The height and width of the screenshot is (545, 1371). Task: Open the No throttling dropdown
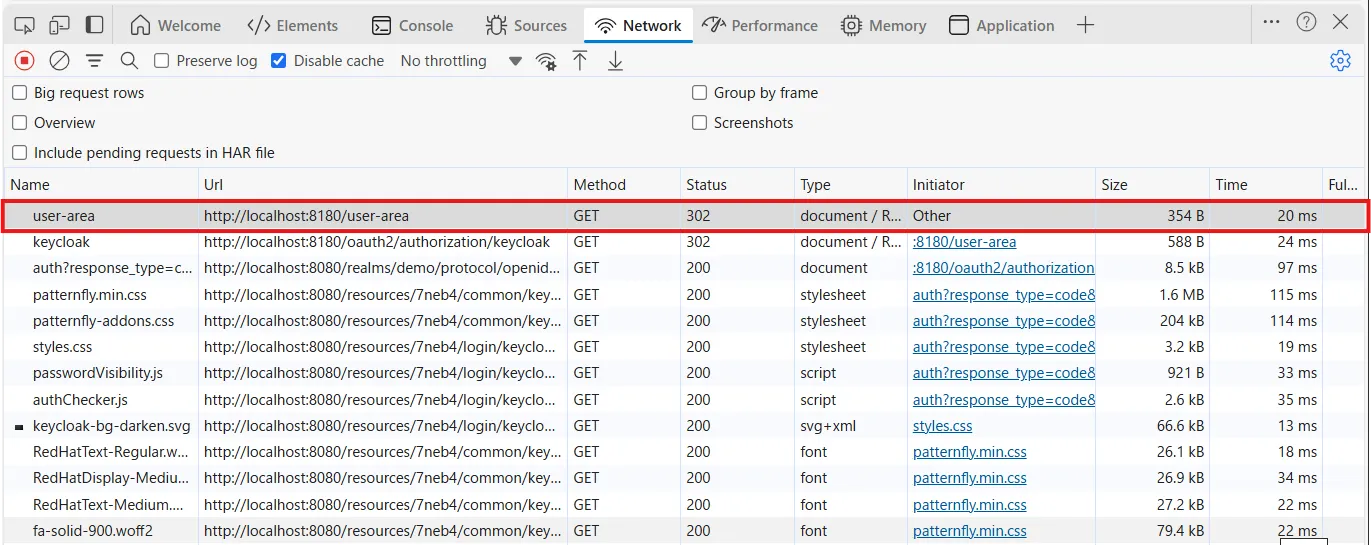pyautogui.click(x=444, y=61)
